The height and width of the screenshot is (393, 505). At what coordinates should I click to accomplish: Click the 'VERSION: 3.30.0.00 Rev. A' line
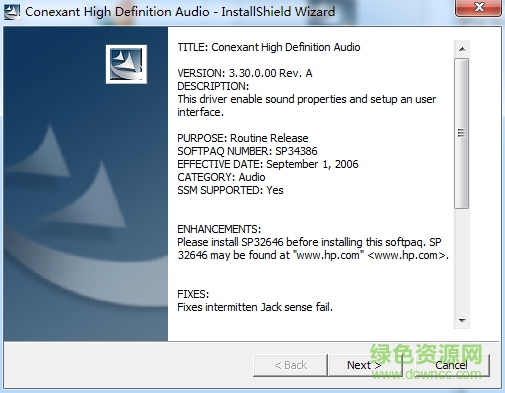tap(245, 73)
